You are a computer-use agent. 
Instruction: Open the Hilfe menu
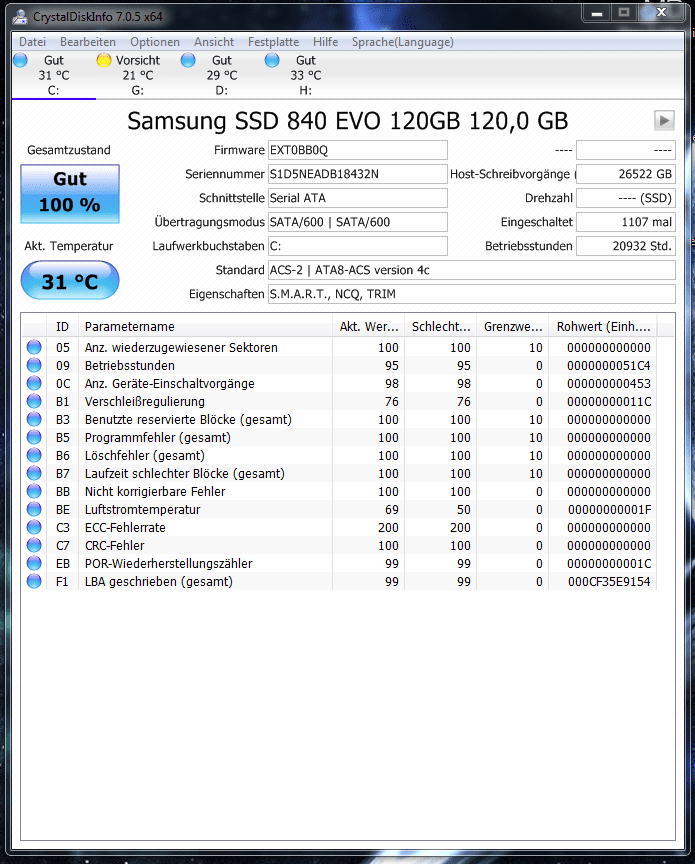325,42
